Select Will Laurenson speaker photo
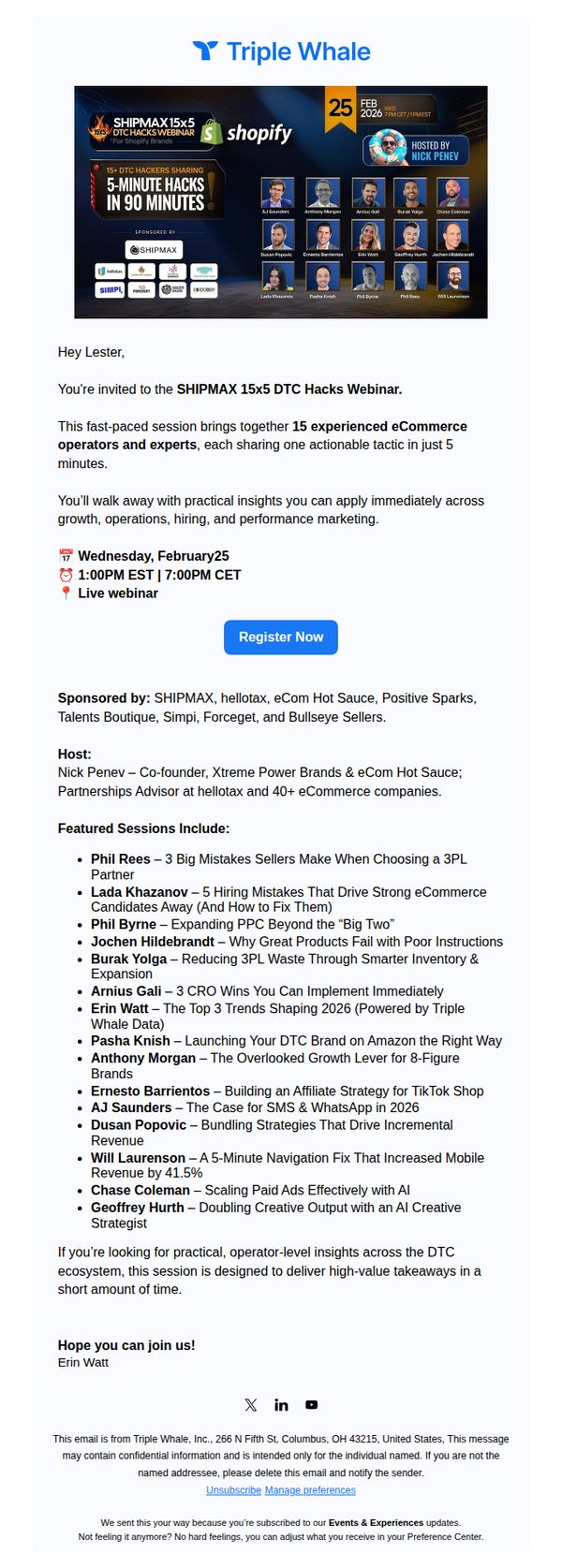 point(453,277)
